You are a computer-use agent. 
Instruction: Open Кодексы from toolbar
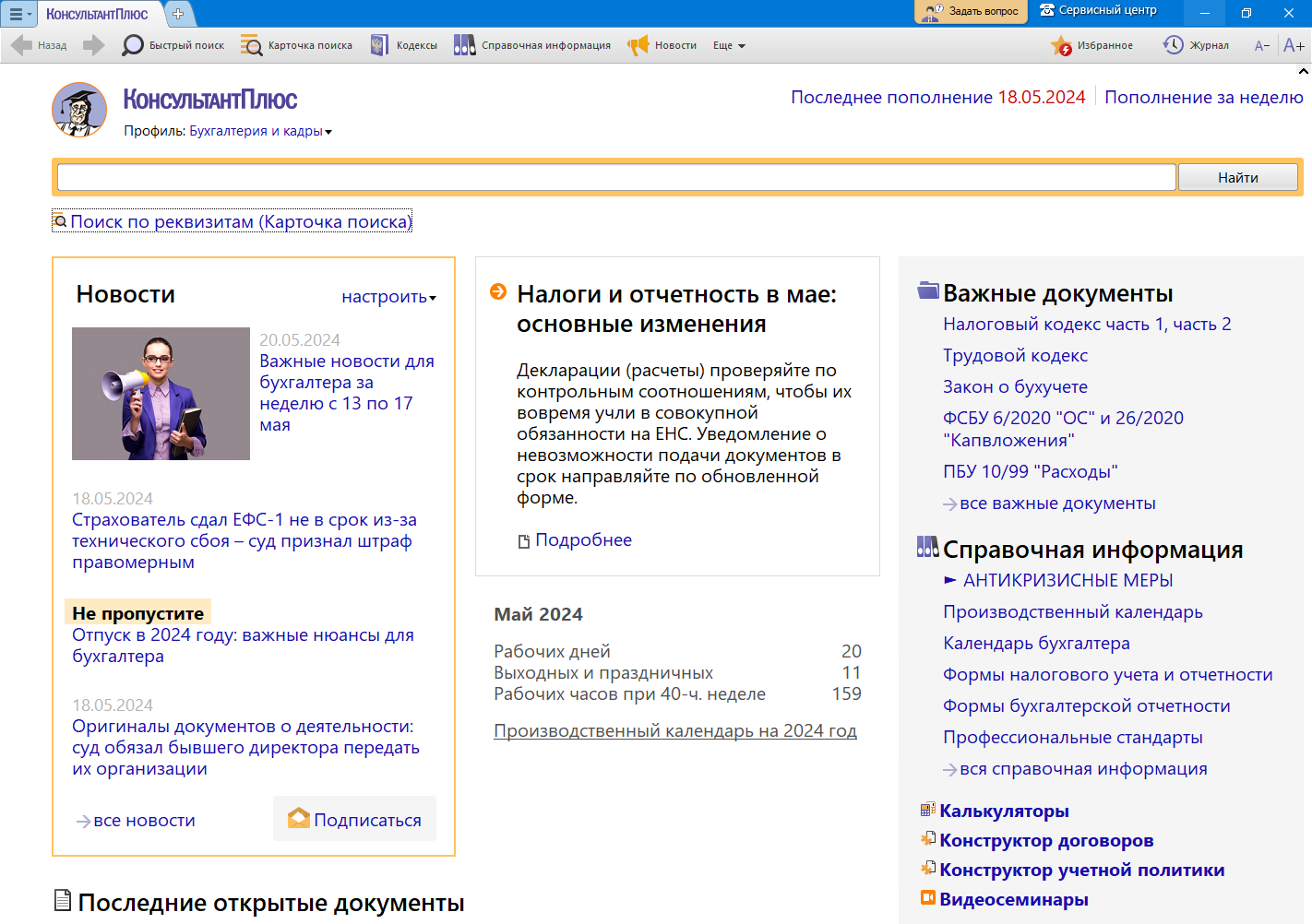pyautogui.click(x=404, y=45)
